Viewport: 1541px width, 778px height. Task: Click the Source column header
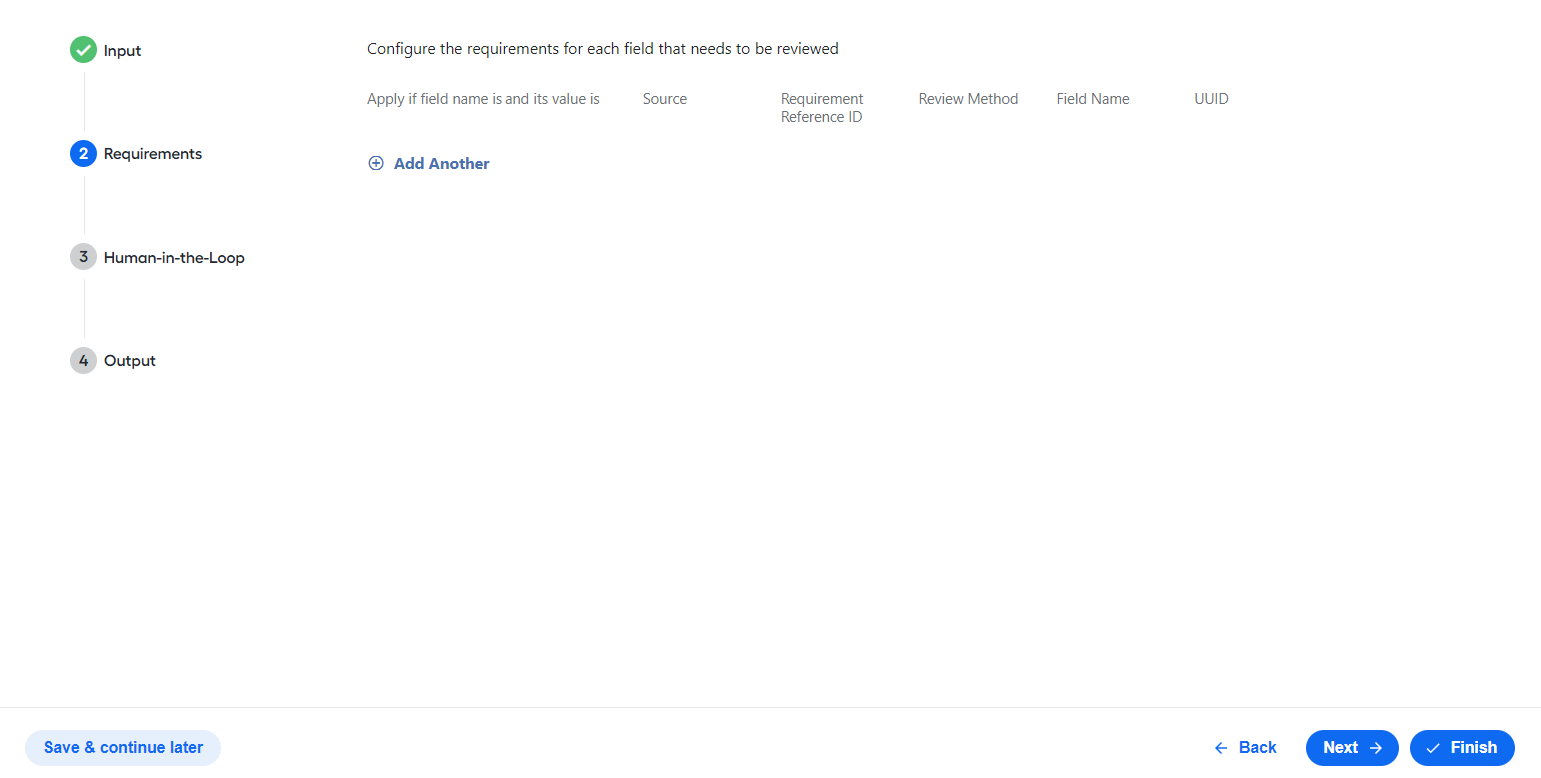click(665, 99)
